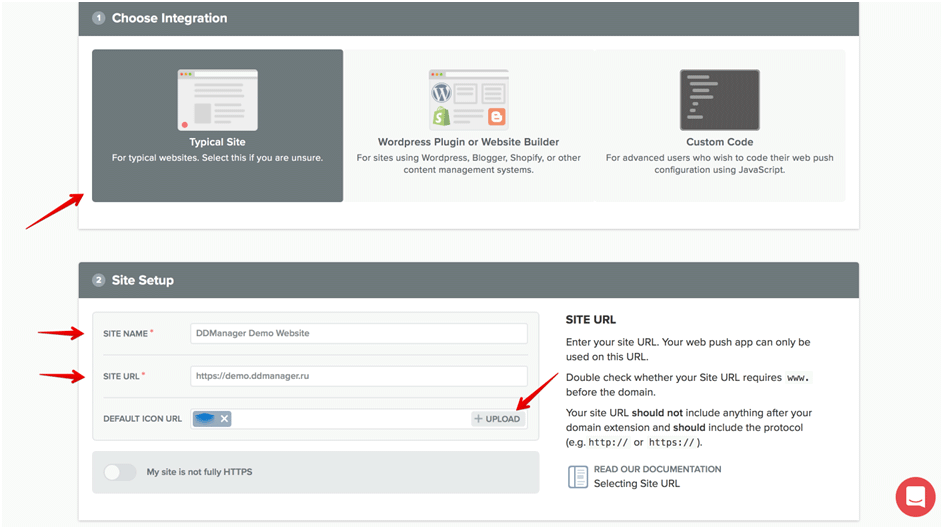Focus the Site URL text field
The height and width of the screenshot is (529, 943).
pyautogui.click(x=358, y=376)
